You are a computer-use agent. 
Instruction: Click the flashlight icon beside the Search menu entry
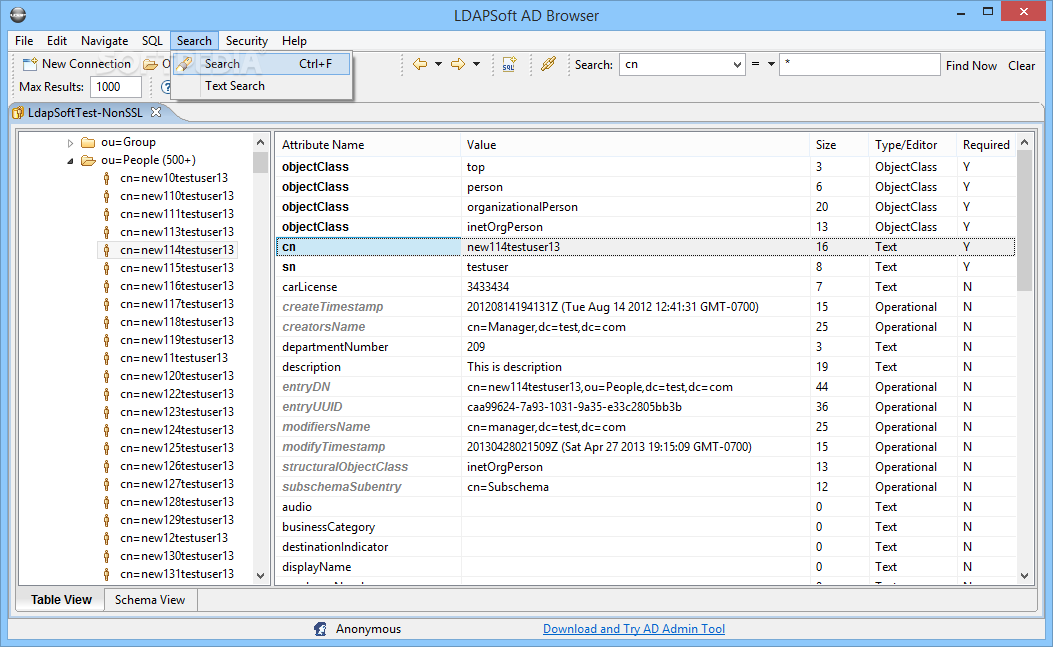click(185, 64)
